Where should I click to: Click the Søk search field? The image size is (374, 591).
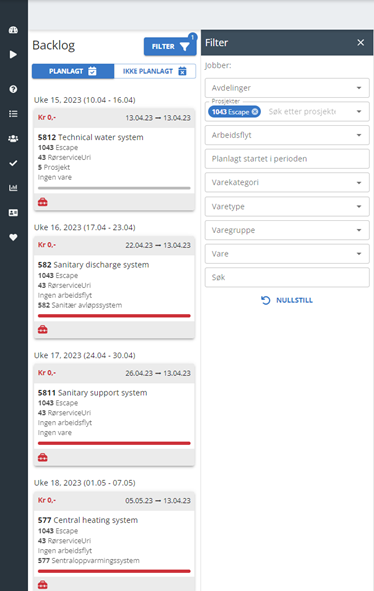pos(287,277)
